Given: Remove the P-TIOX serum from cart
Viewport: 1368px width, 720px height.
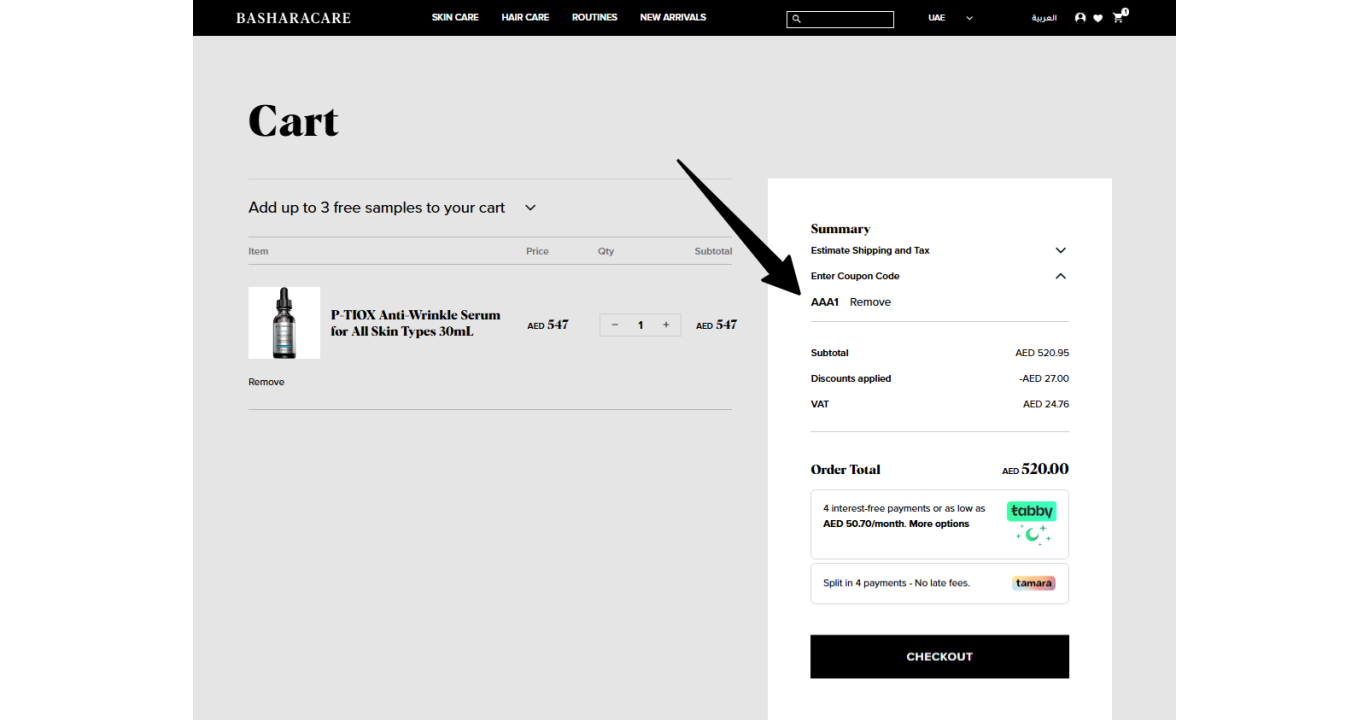Looking at the screenshot, I should point(266,382).
